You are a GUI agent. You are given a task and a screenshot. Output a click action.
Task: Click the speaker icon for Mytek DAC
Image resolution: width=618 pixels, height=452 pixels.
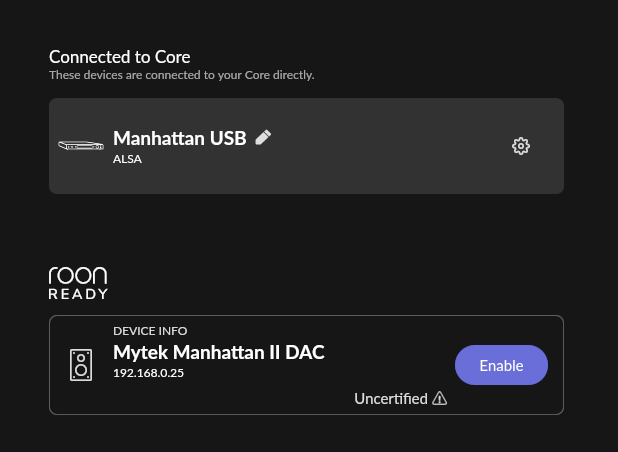tap(80, 364)
